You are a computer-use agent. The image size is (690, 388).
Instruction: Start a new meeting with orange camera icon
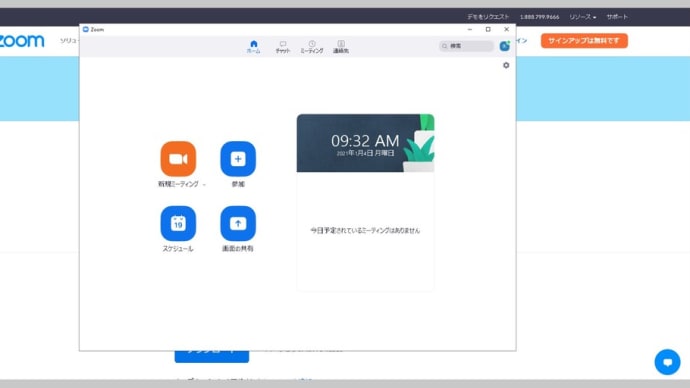click(x=178, y=159)
